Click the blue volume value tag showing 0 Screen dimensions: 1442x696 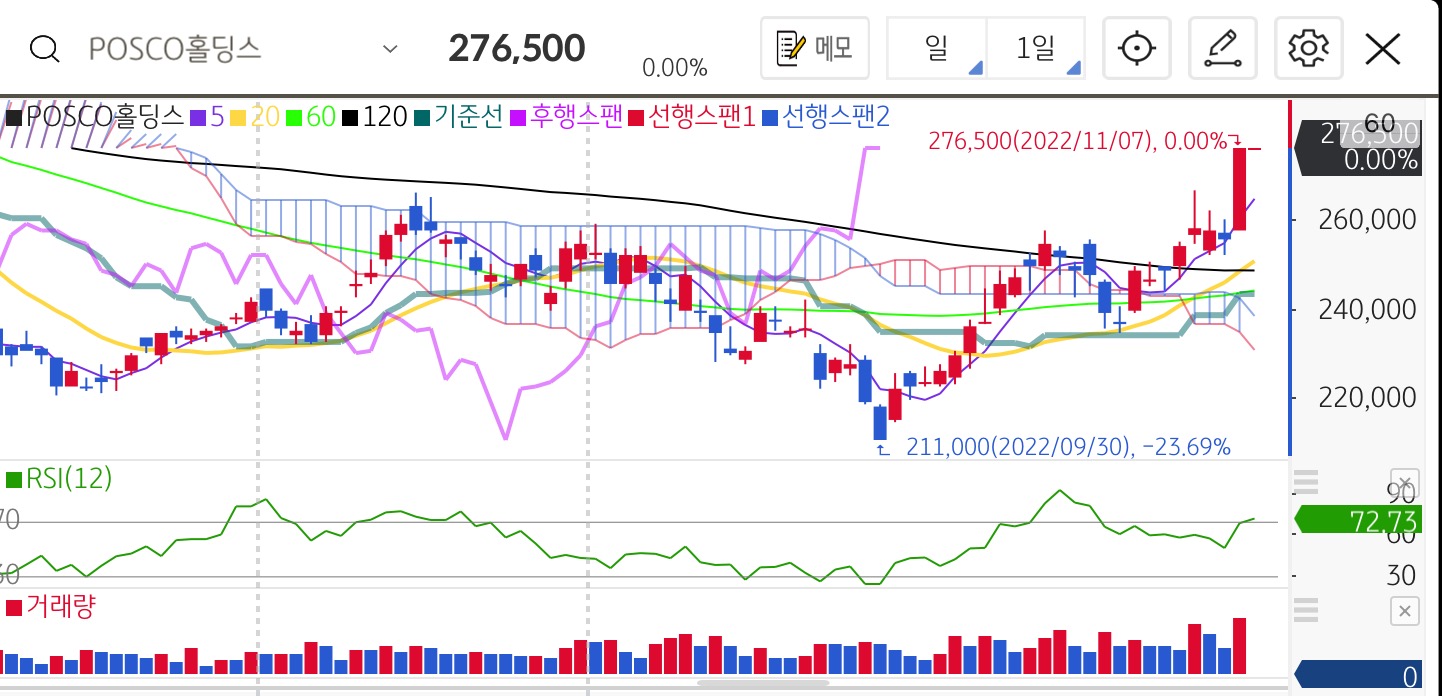click(1358, 677)
